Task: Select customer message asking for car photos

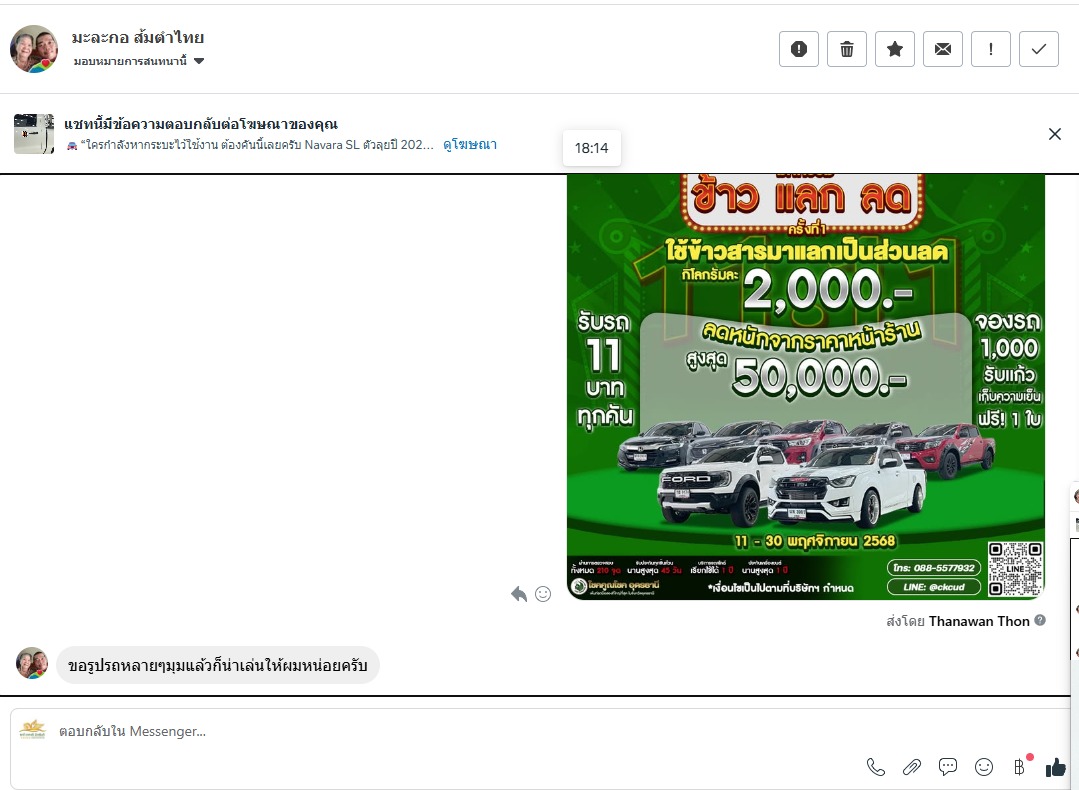Action: click(217, 665)
